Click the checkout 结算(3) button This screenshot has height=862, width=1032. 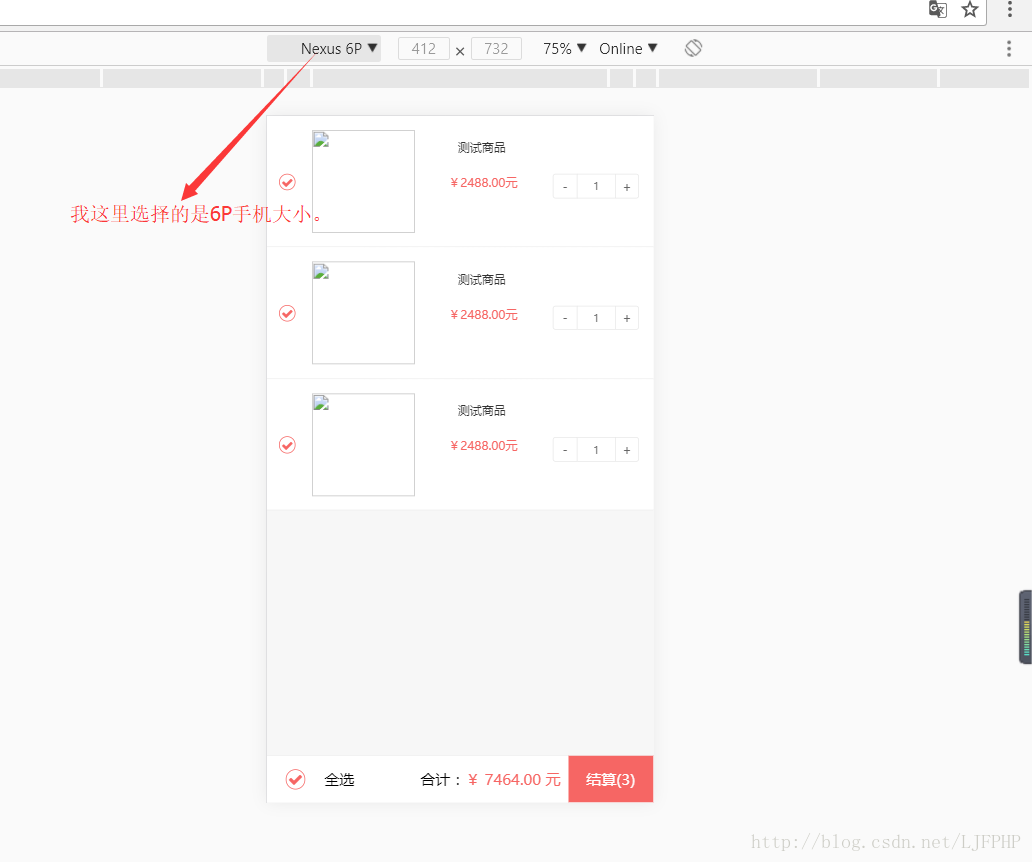click(610, 779)
